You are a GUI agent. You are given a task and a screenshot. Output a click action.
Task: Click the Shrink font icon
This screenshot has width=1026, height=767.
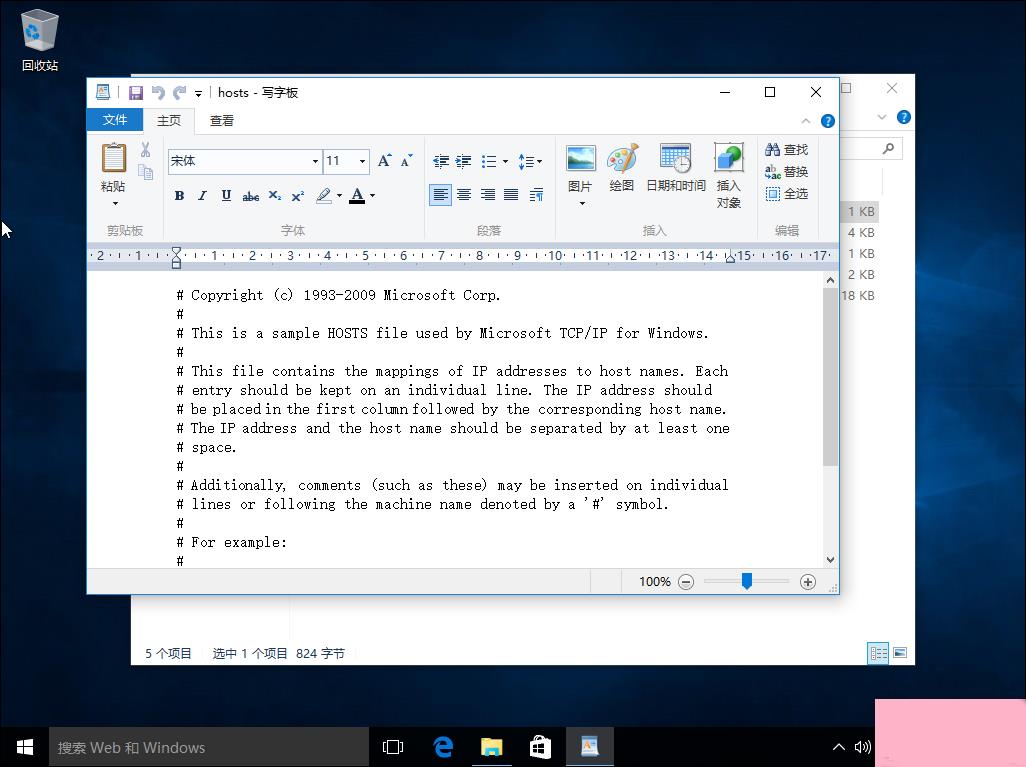[x=406, y=160]
